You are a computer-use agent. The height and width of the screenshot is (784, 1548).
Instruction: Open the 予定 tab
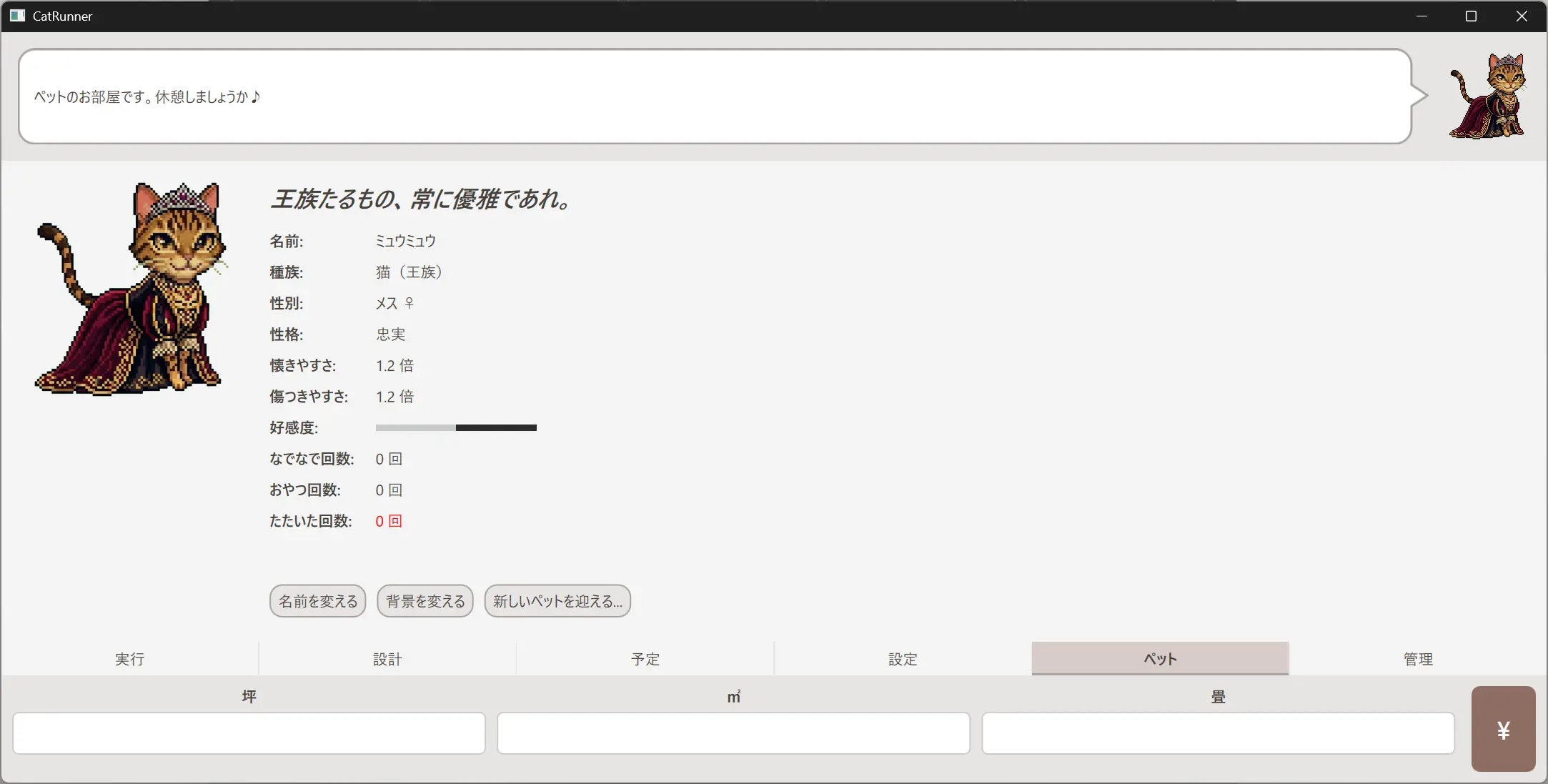point(645,659)
